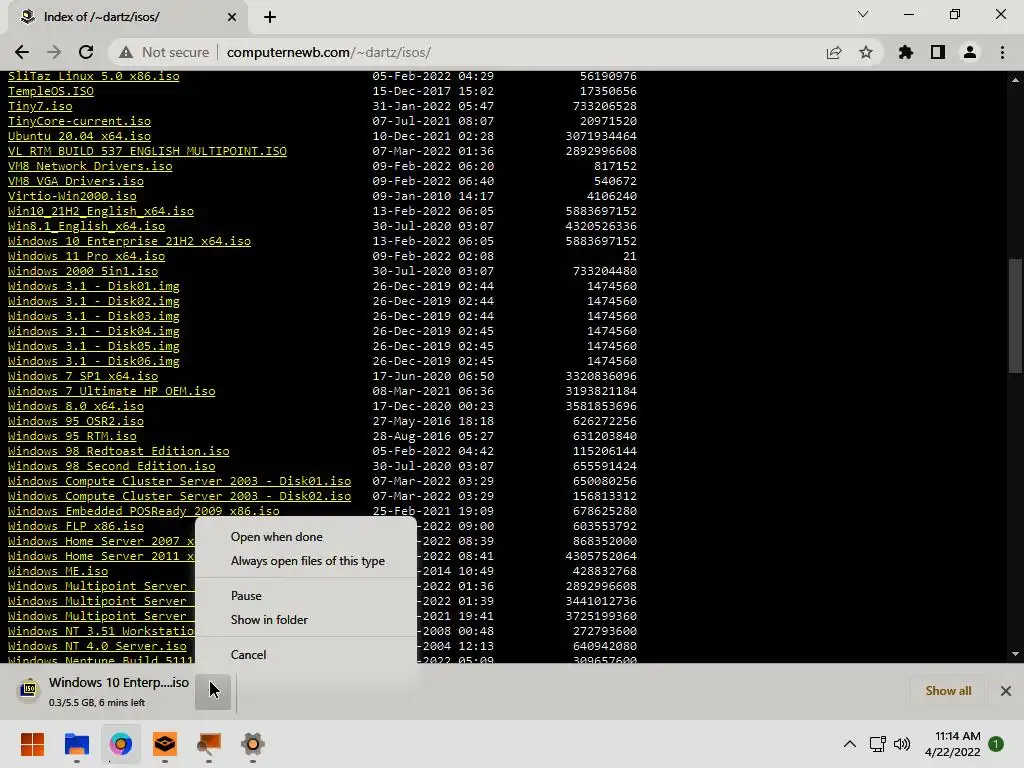Download Ubuntu_20.04_x64.iso

pyautogui.click(x=79, y=136)
